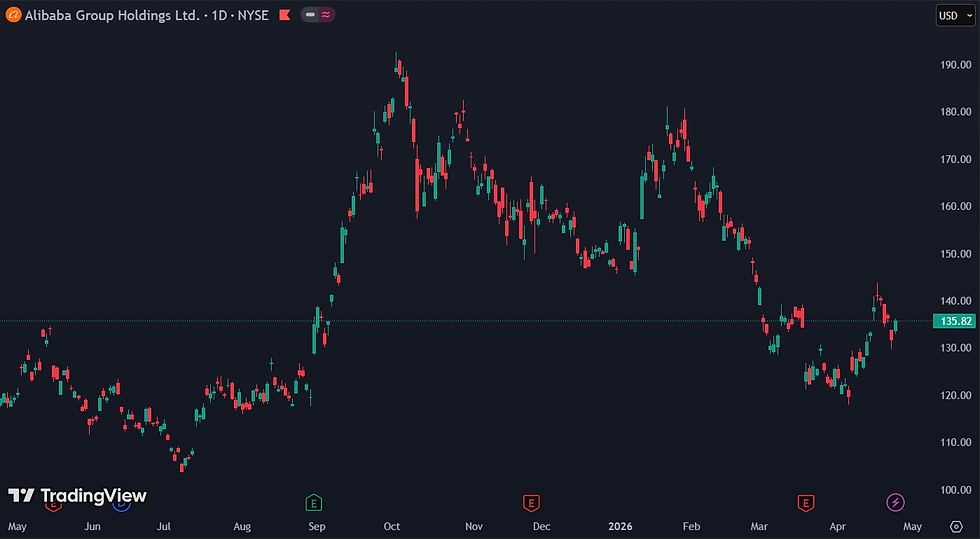Click the orange Alibaba logo icon
980x539 pixels.
[x=13, y=15]
